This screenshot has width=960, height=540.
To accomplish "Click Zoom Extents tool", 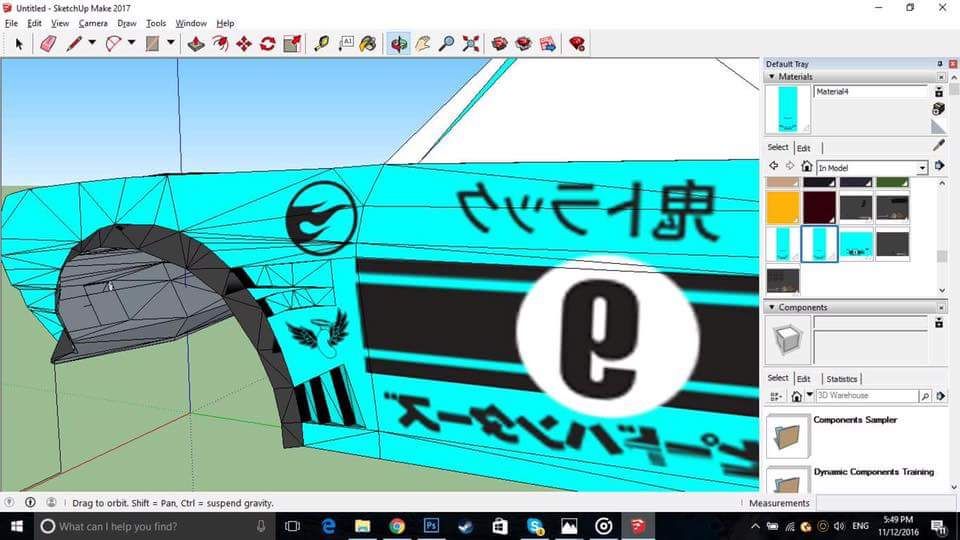I will (x=471, y=44).
